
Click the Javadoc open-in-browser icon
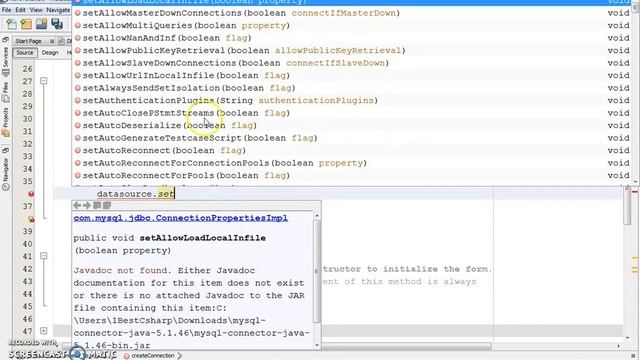97,205
